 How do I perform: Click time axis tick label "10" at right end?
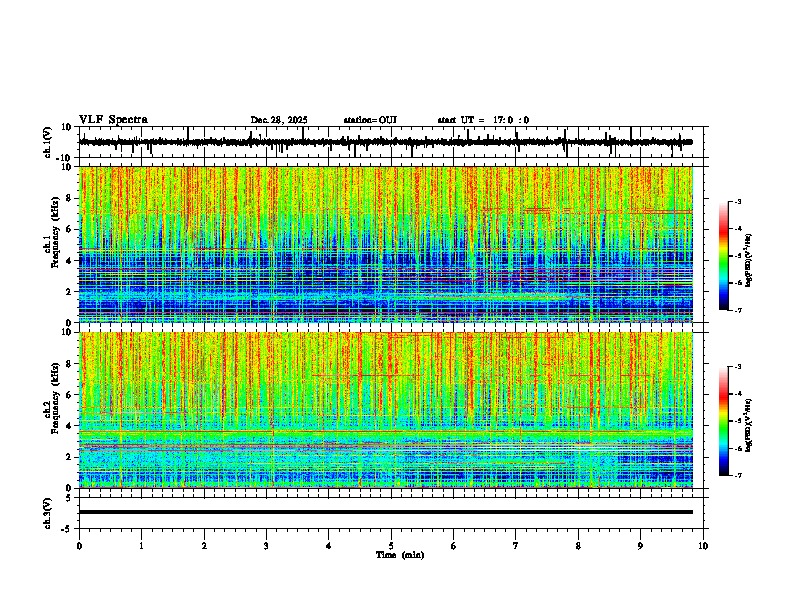[703, 546]
